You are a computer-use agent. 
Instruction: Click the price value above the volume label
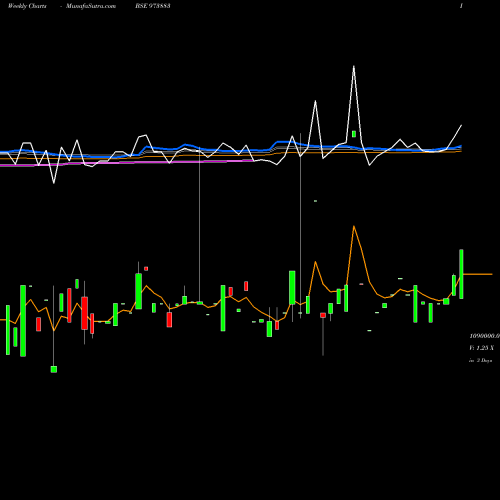coord(485,336)
